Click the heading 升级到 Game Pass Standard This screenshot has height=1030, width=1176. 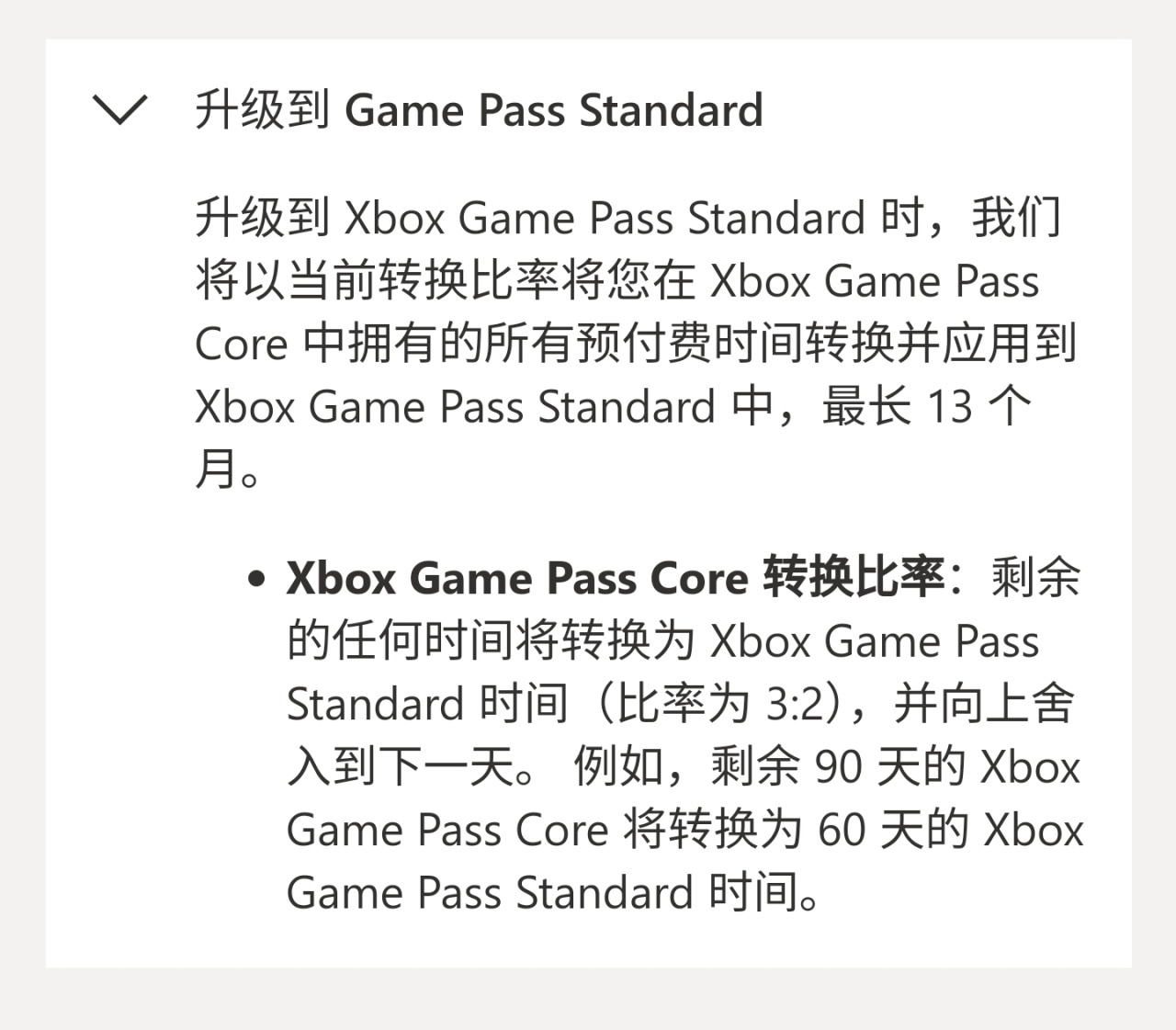479,110
